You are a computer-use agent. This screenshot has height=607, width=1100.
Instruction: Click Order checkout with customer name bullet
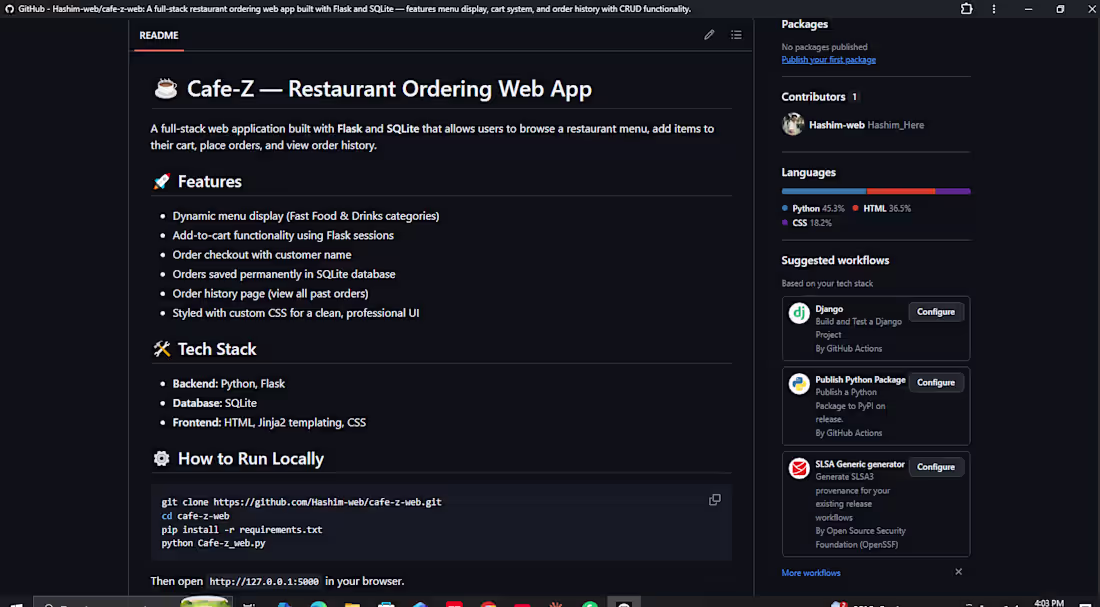[x=262, y=255]
